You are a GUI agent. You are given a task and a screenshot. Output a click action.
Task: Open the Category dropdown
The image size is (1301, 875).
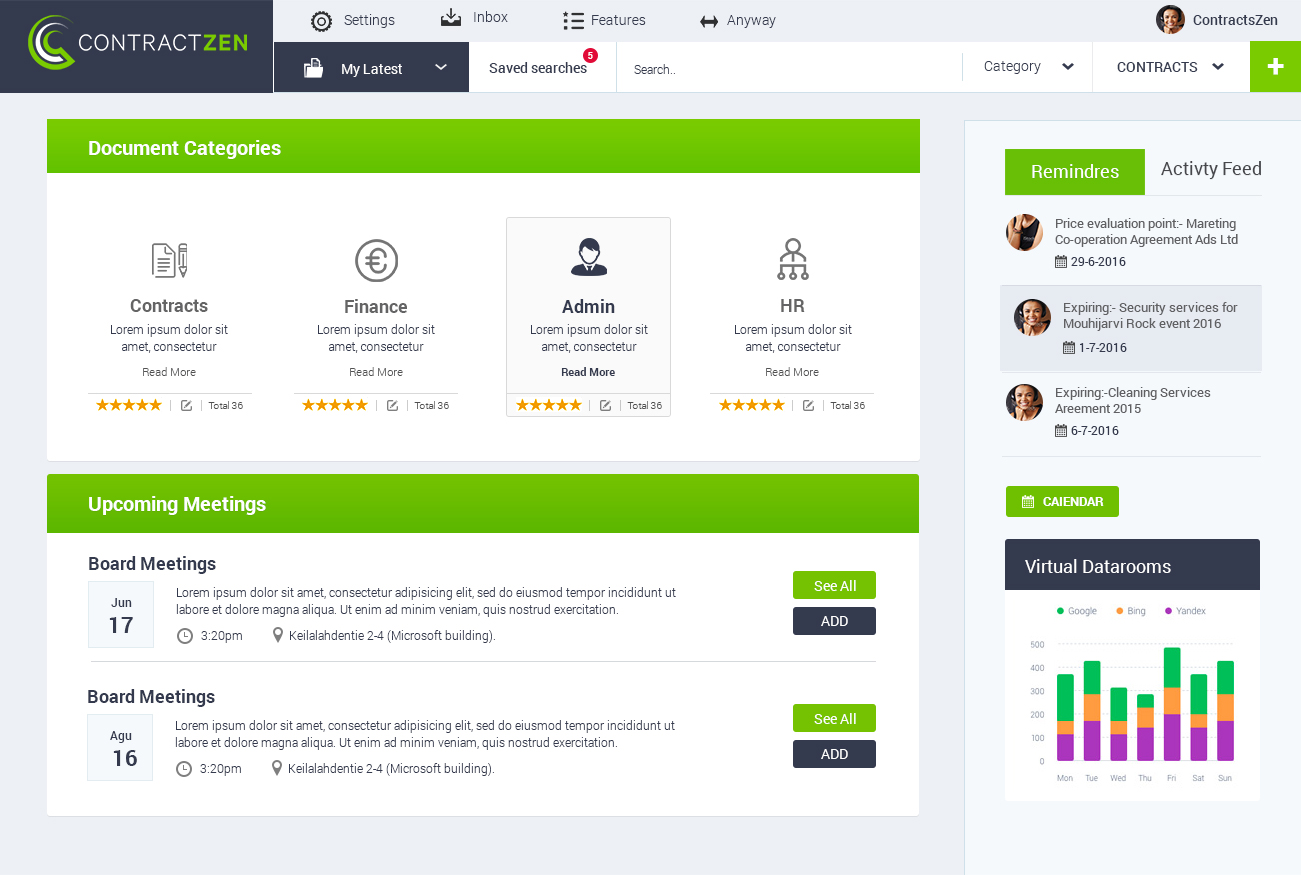tap(1028, 67)
